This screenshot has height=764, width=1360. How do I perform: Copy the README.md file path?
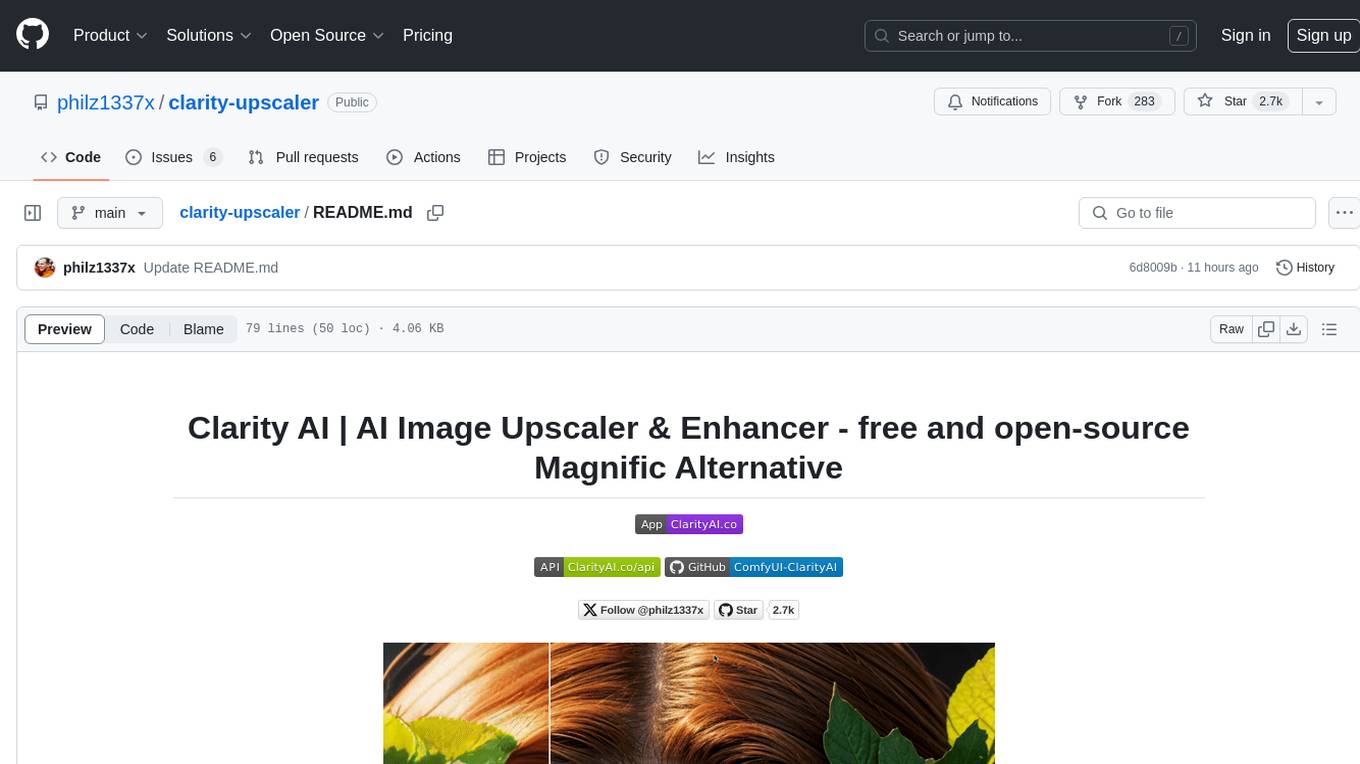pyautogui.click(x=435, y=213)
